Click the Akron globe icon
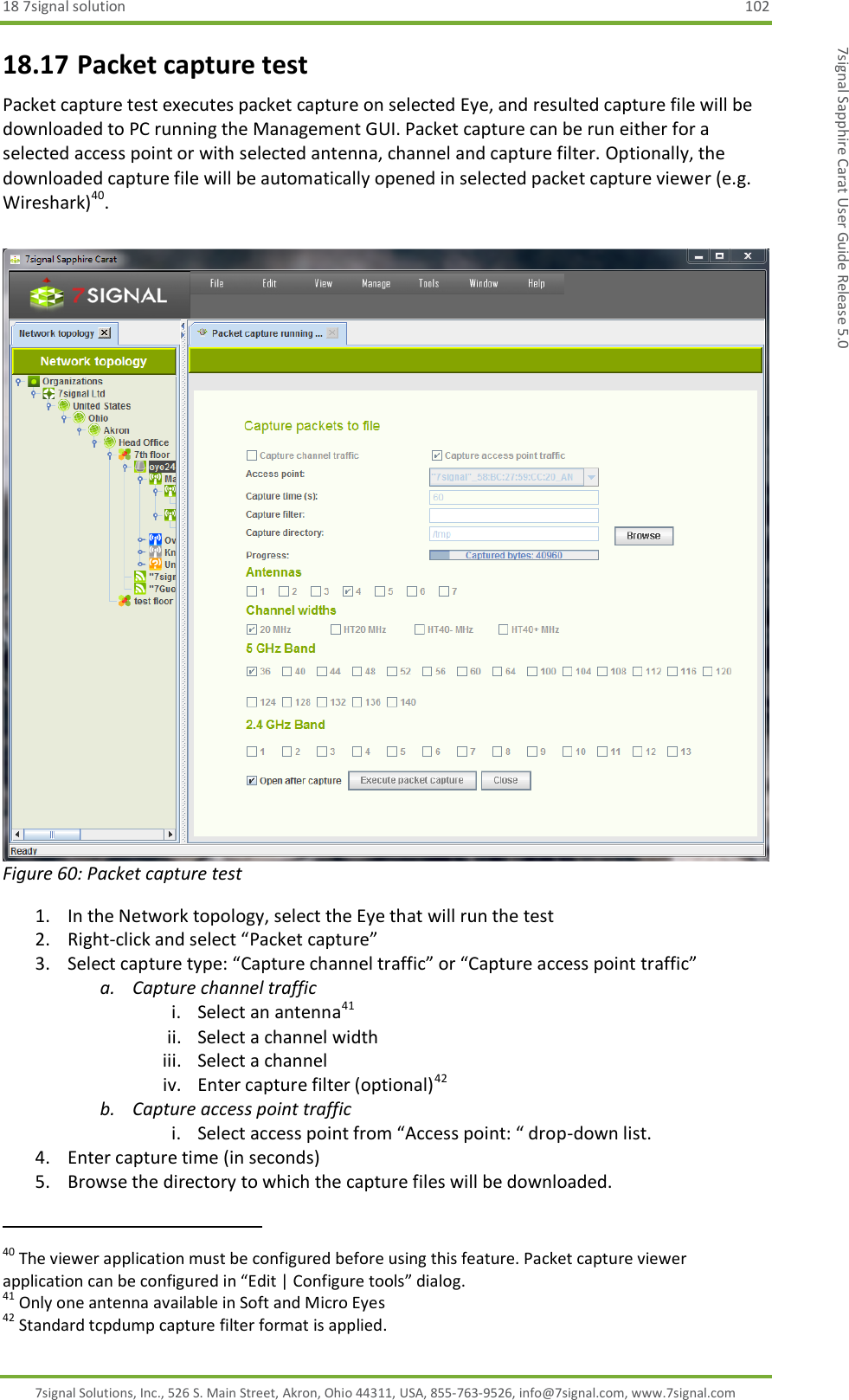 [x=94, y=429]
